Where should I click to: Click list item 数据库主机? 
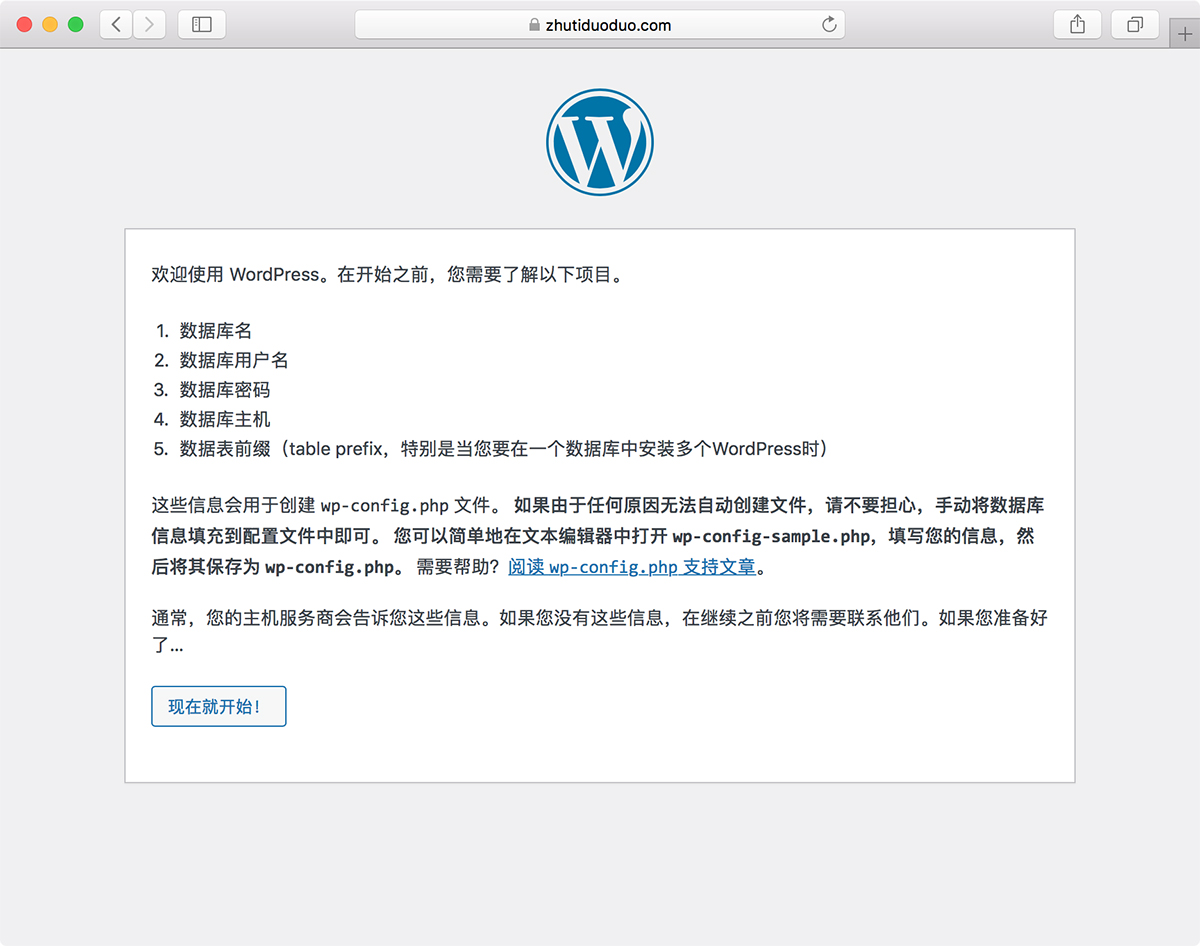pos(225,419)
